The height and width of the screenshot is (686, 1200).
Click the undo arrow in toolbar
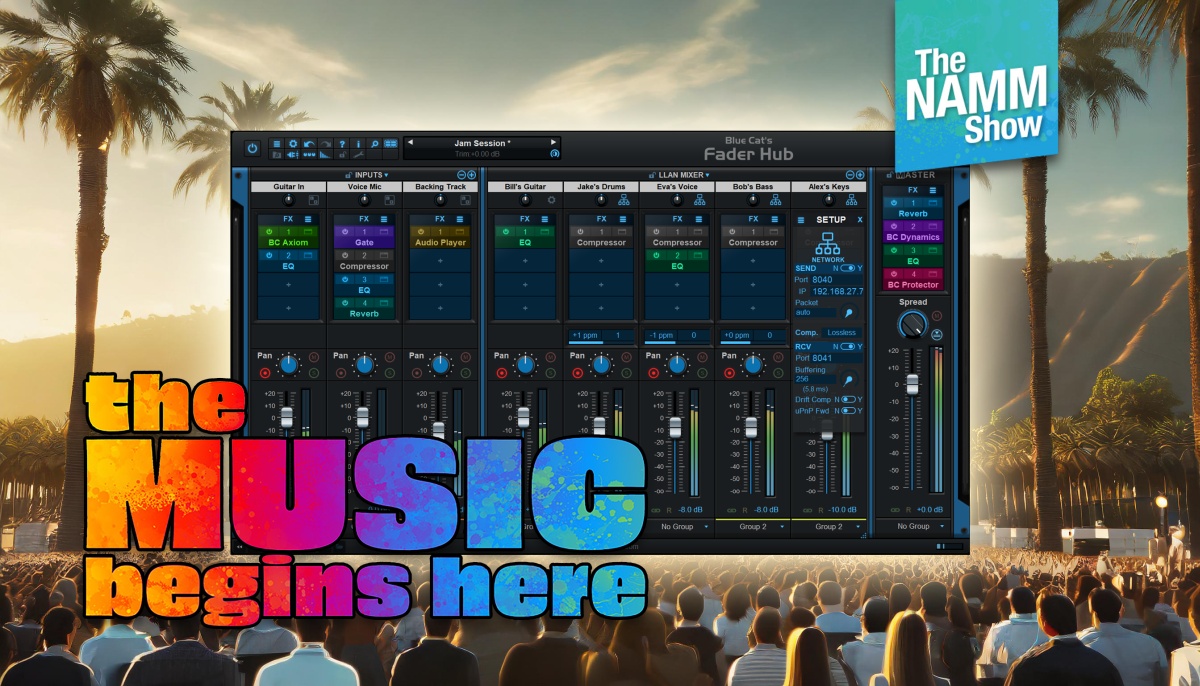309,143
